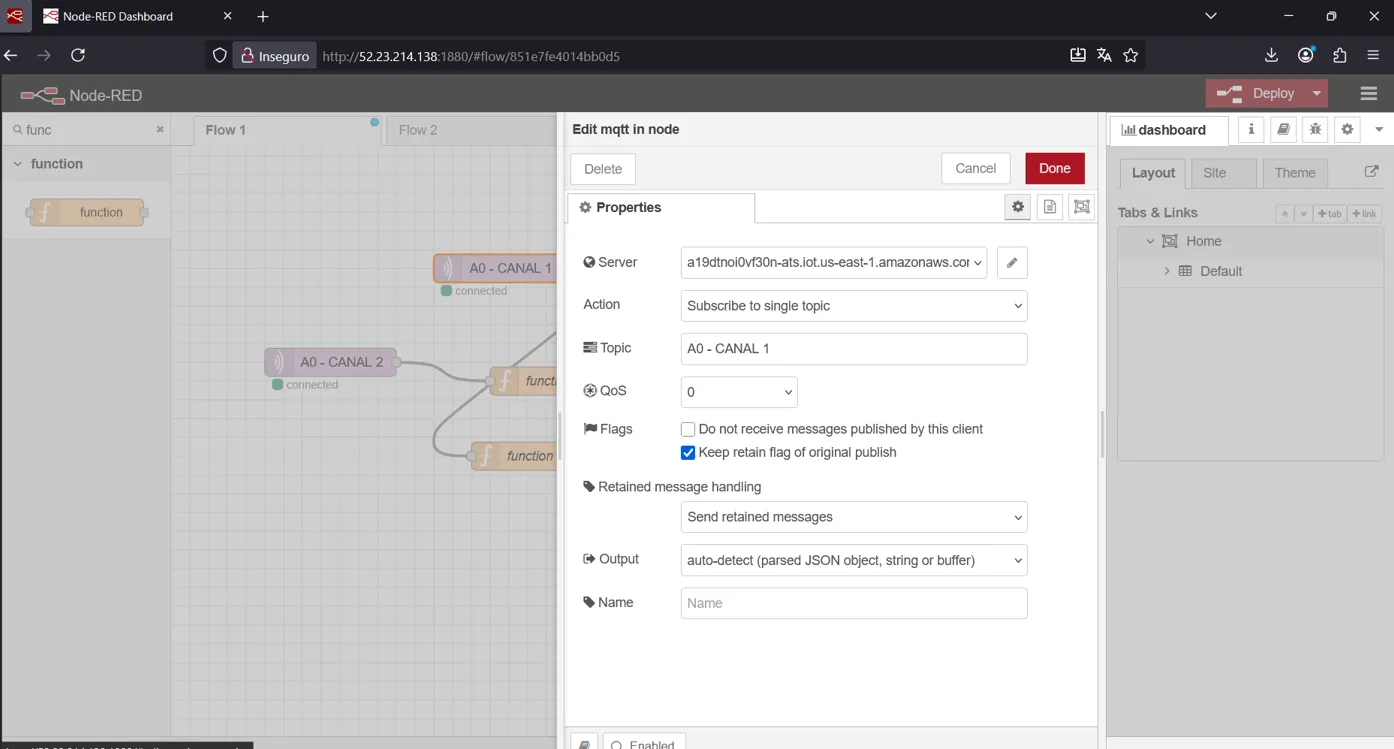Open node appearance settings icon

tap(1081, 207)
